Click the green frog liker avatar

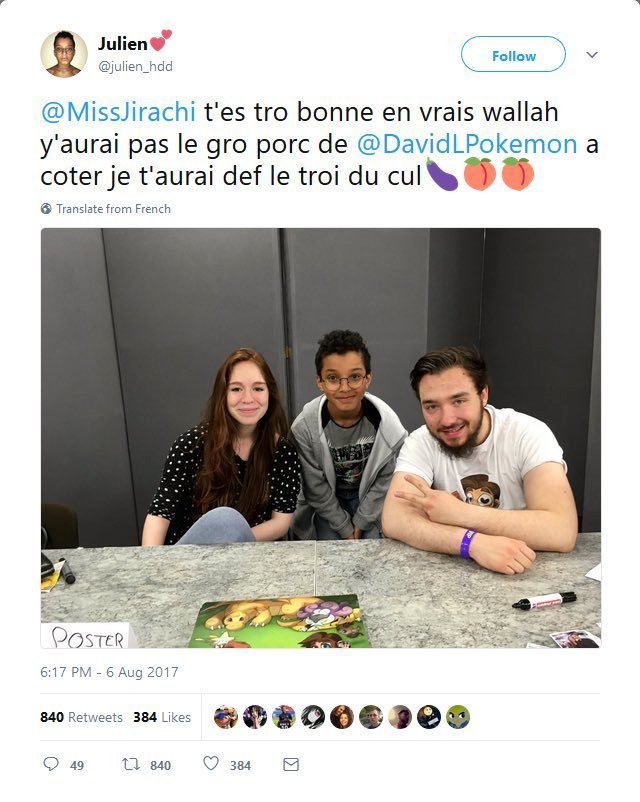[x=458, y=717]
